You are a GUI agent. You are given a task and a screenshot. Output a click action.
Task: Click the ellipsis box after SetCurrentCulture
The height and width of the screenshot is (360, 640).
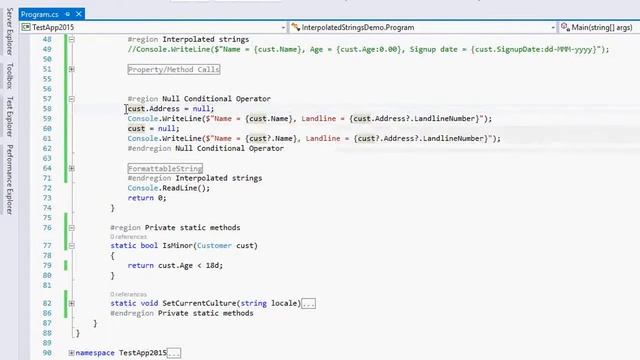click(308, 303)
